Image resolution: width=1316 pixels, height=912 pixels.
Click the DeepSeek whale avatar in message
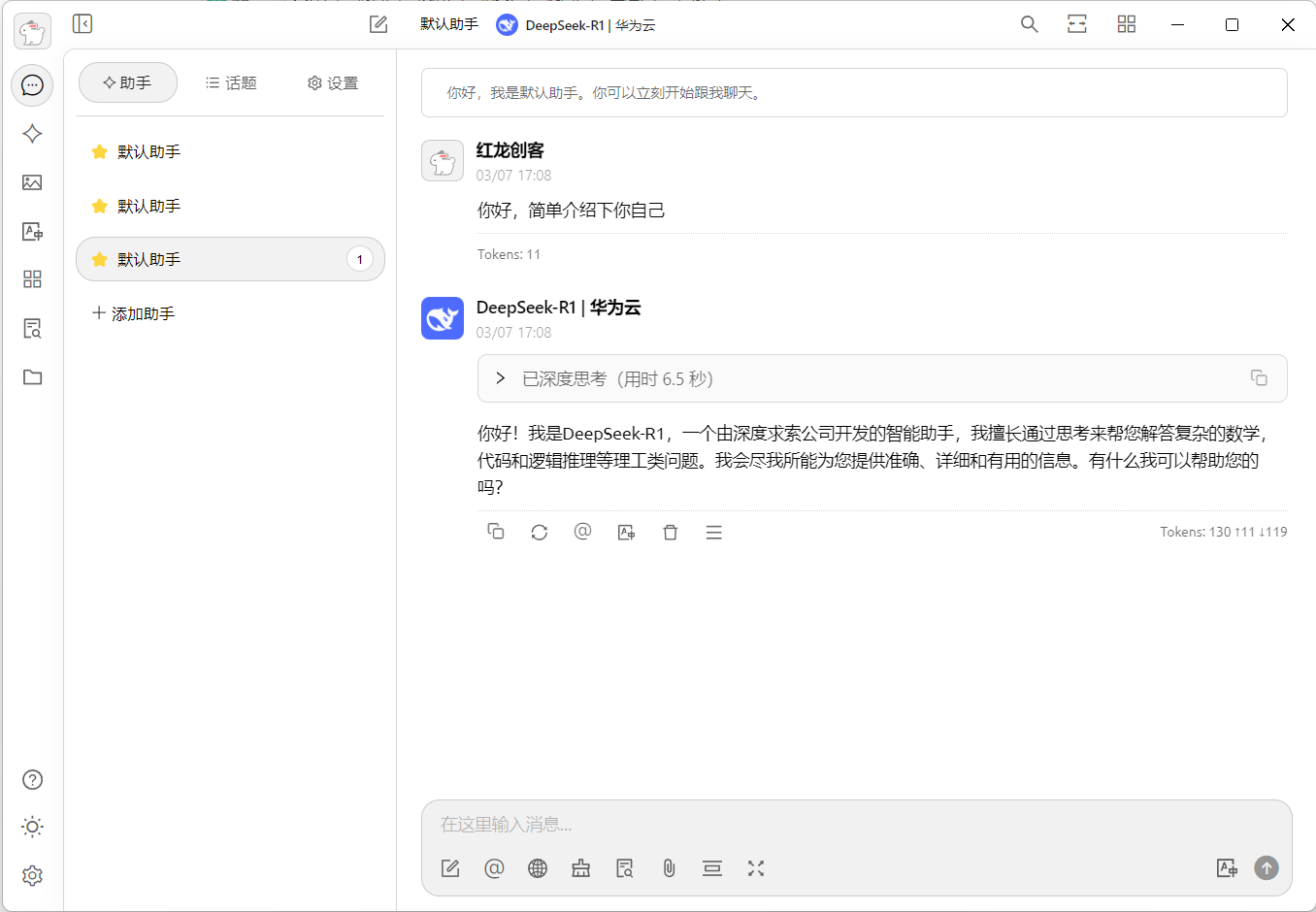[443, 318]
